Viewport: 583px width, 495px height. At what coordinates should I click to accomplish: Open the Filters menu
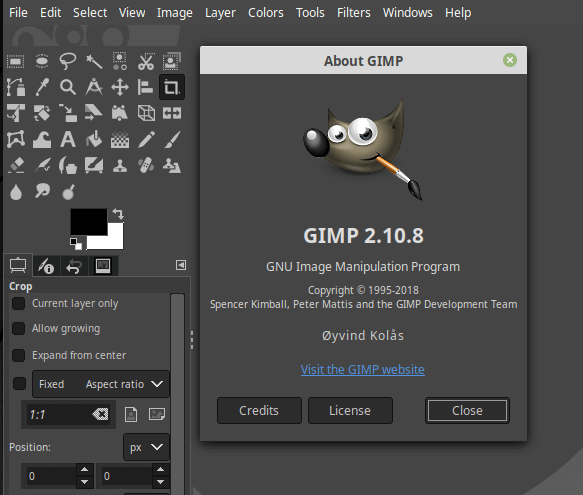(x=354, y=13)
